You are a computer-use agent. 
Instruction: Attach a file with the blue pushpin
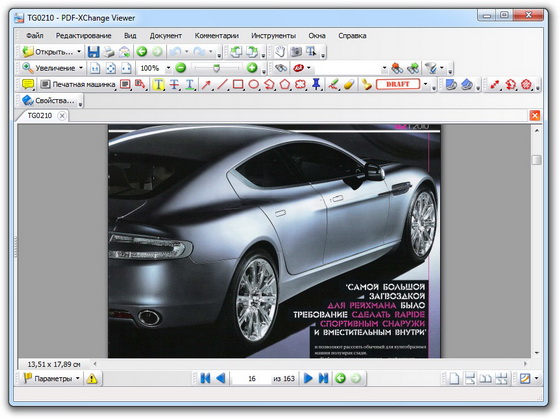[x=316, y=84]
